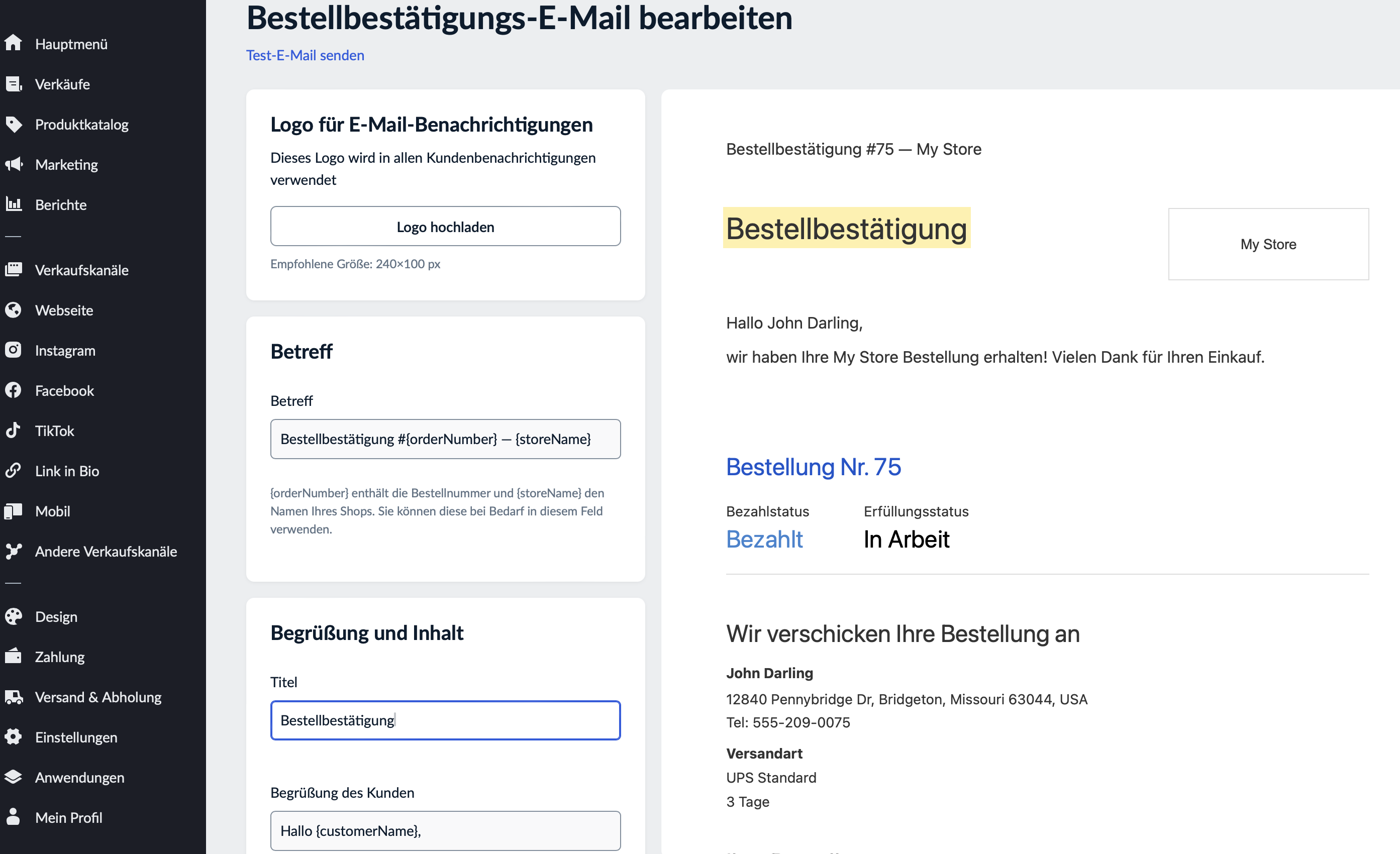
Task: Select the Versand & Abholung icon
Action: 13,697
